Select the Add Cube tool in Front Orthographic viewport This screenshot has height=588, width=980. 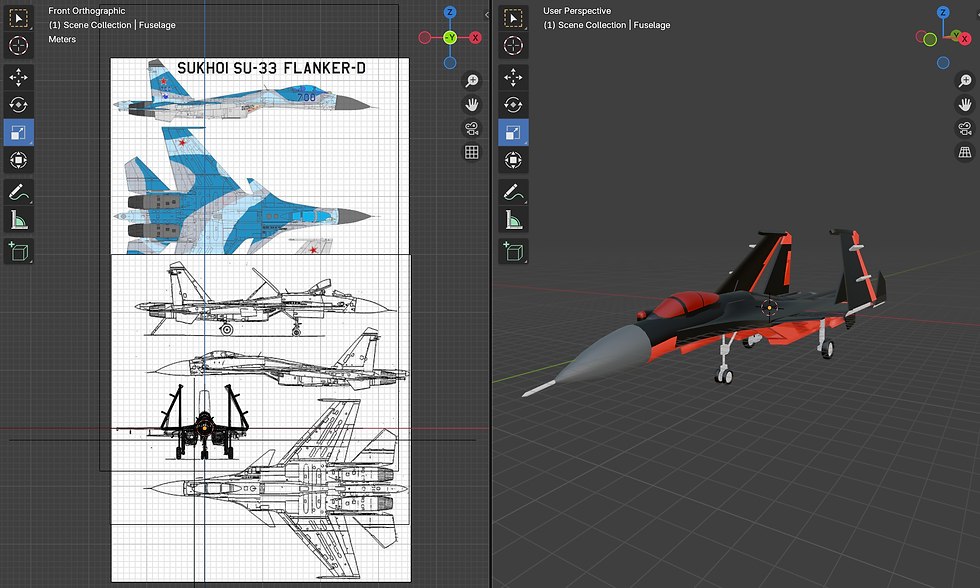pos(19,251)
